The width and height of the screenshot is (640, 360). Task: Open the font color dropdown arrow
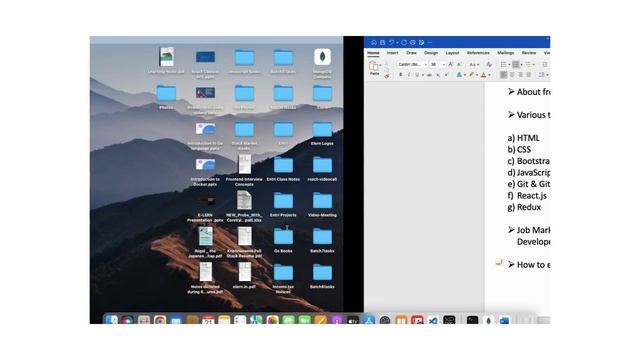pos(489,75)
